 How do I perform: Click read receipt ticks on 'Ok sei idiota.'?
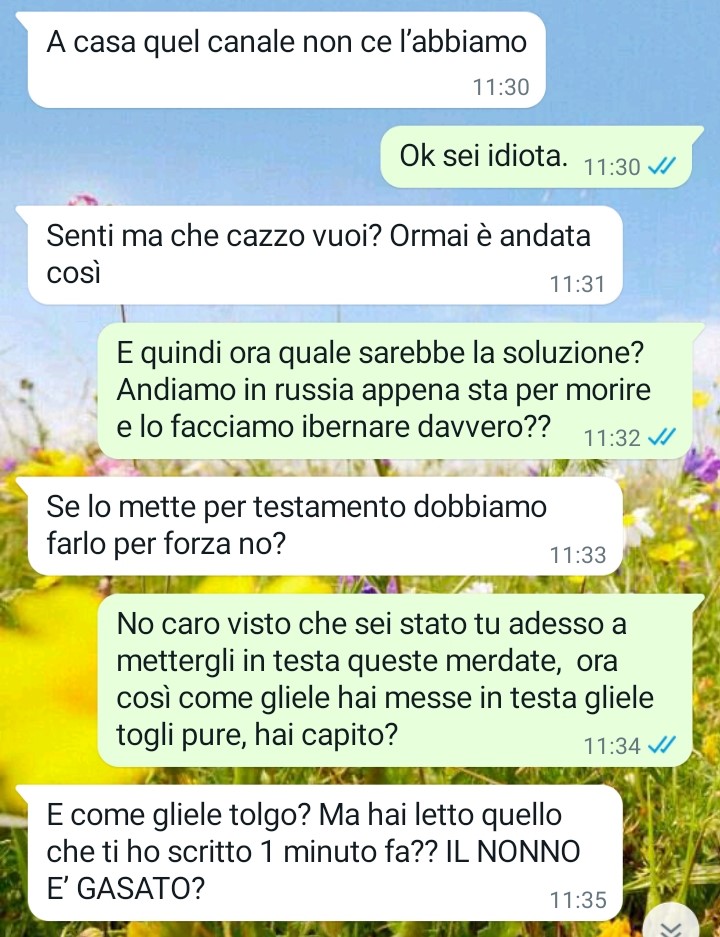coord(661,166)
